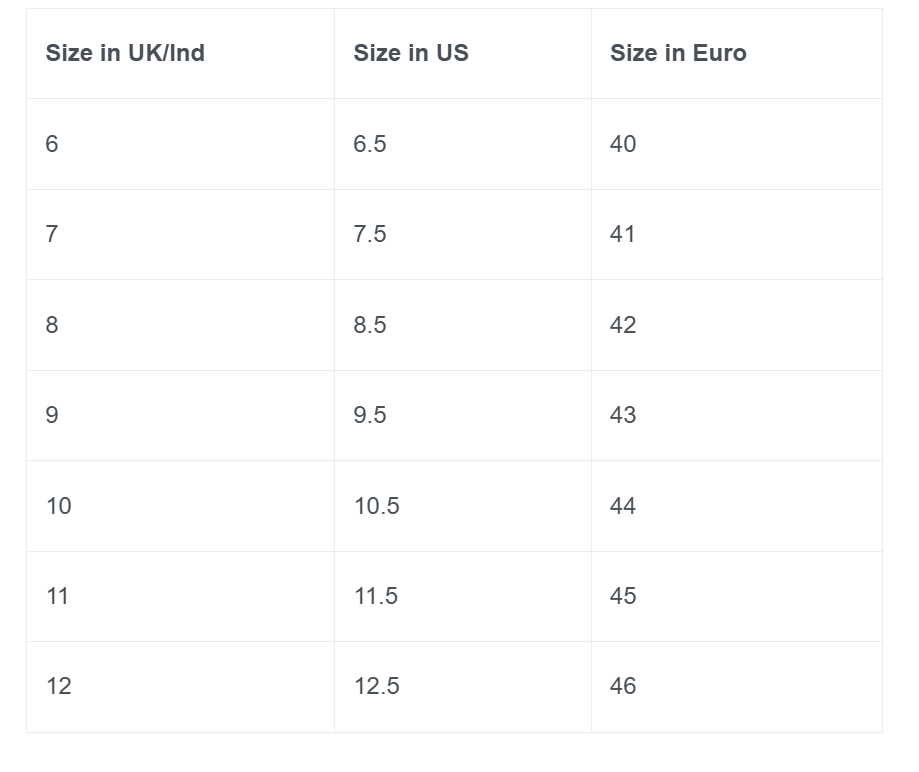Click the Euro size 42 cell
The image size is (919, 772).
(623, 325)
